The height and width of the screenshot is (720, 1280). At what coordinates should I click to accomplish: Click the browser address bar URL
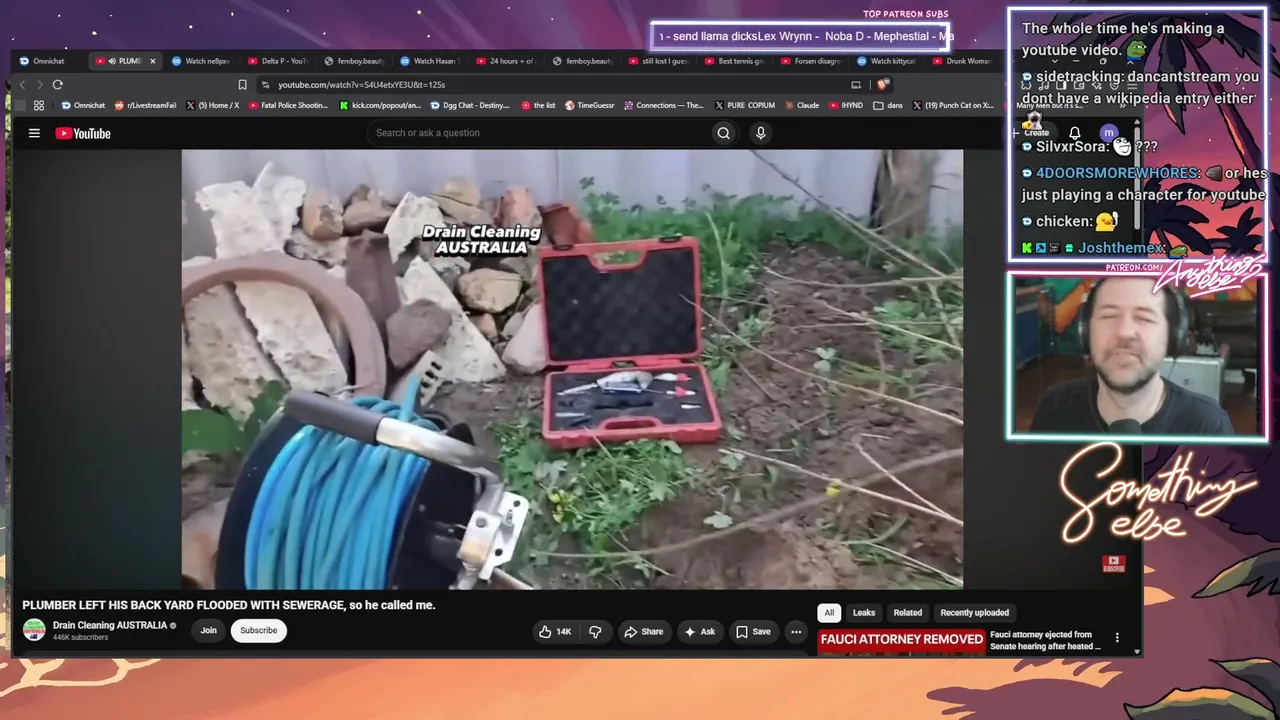pyautogui.click(x=361, y=85)
